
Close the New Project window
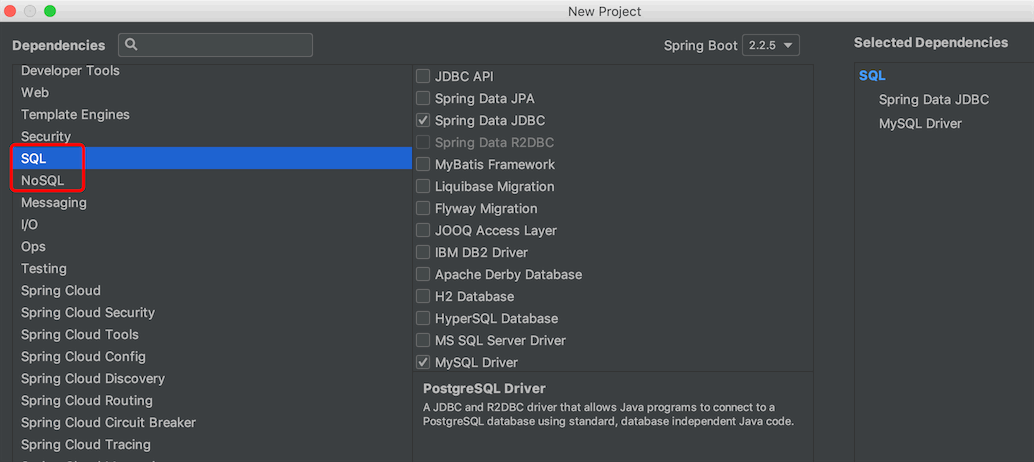[x=10, y=11]
